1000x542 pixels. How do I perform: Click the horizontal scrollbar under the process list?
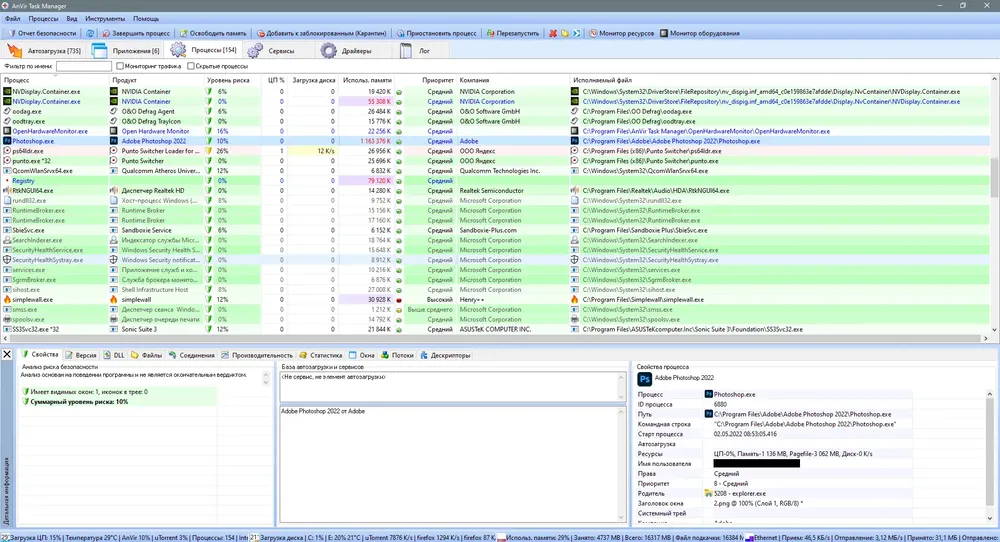click(496, 339)
